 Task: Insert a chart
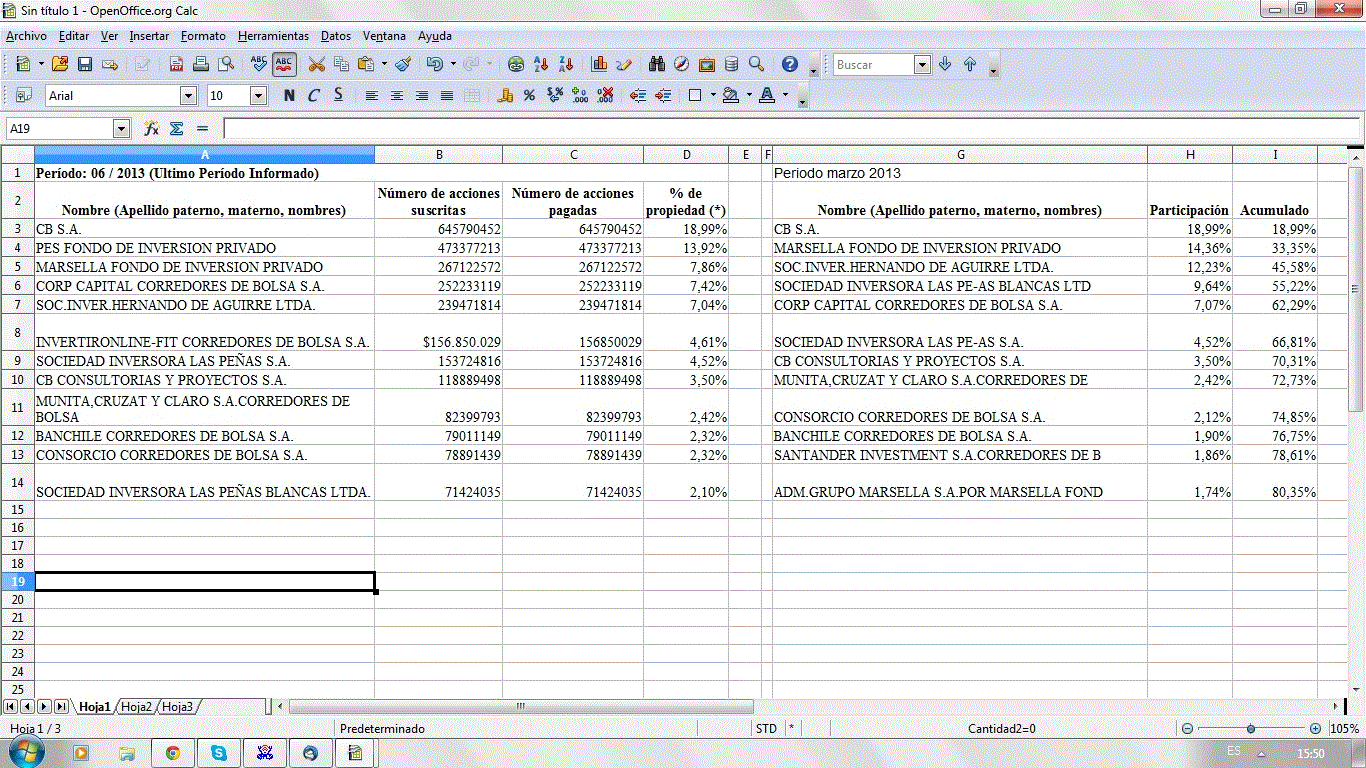[600, 64]
